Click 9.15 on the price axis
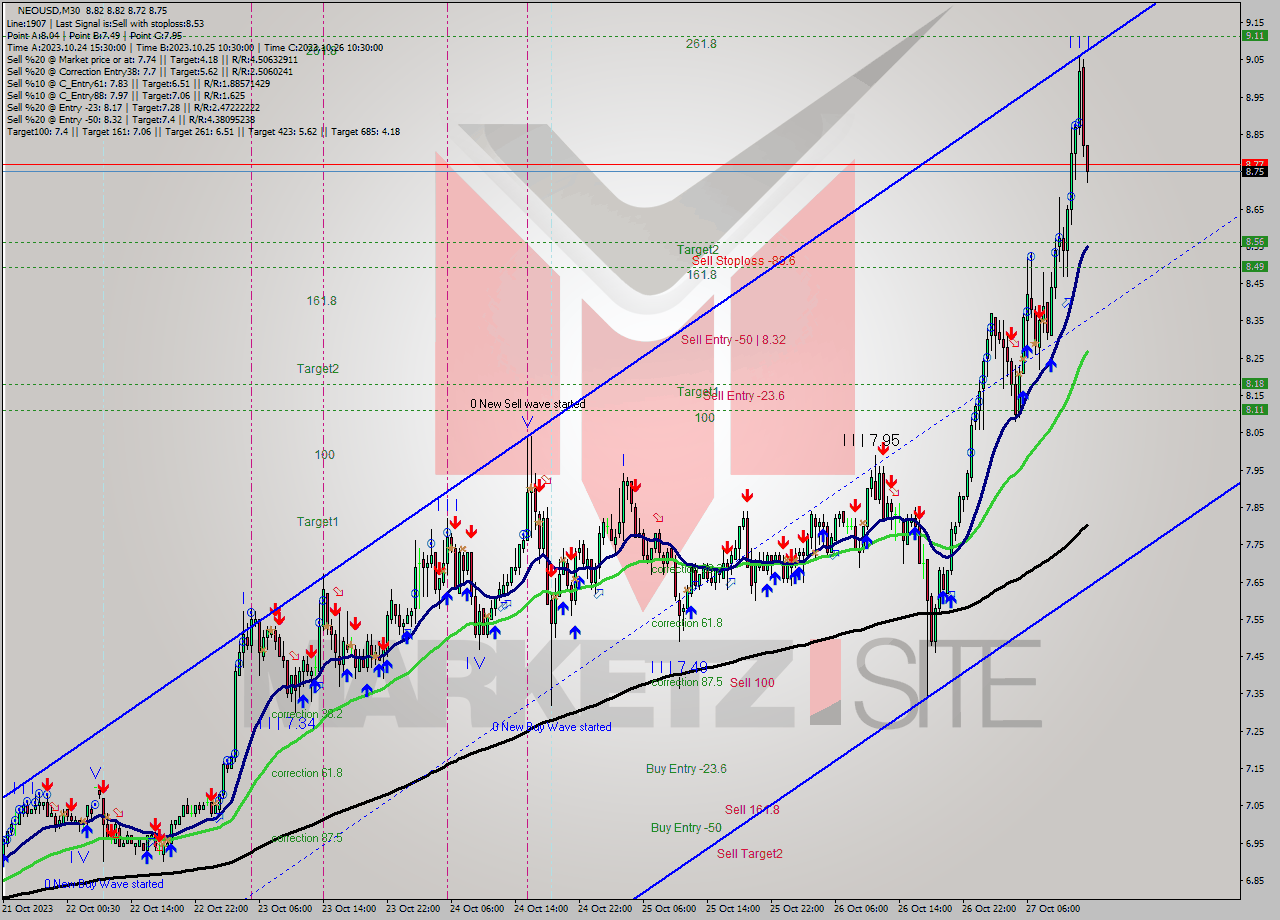1280x920 pixels. 1255,22
